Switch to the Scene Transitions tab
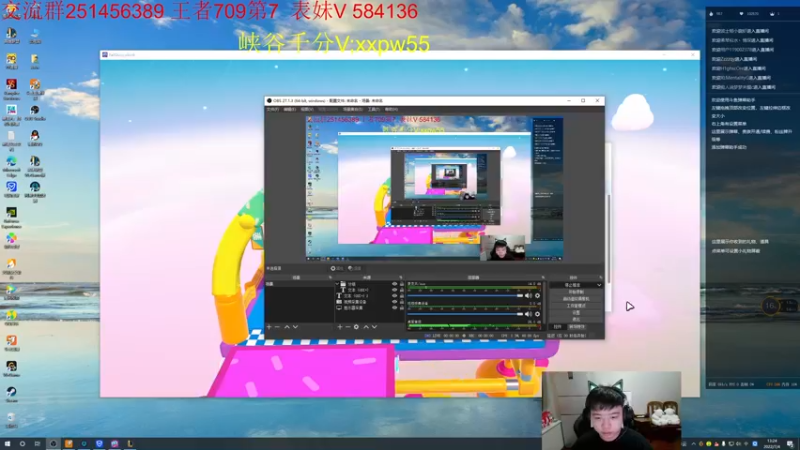 [577, 327]
